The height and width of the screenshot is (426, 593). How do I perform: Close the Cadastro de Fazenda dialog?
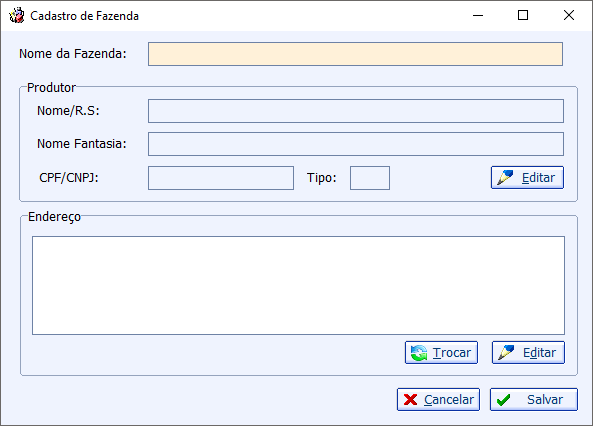click(x=569, y=16)
